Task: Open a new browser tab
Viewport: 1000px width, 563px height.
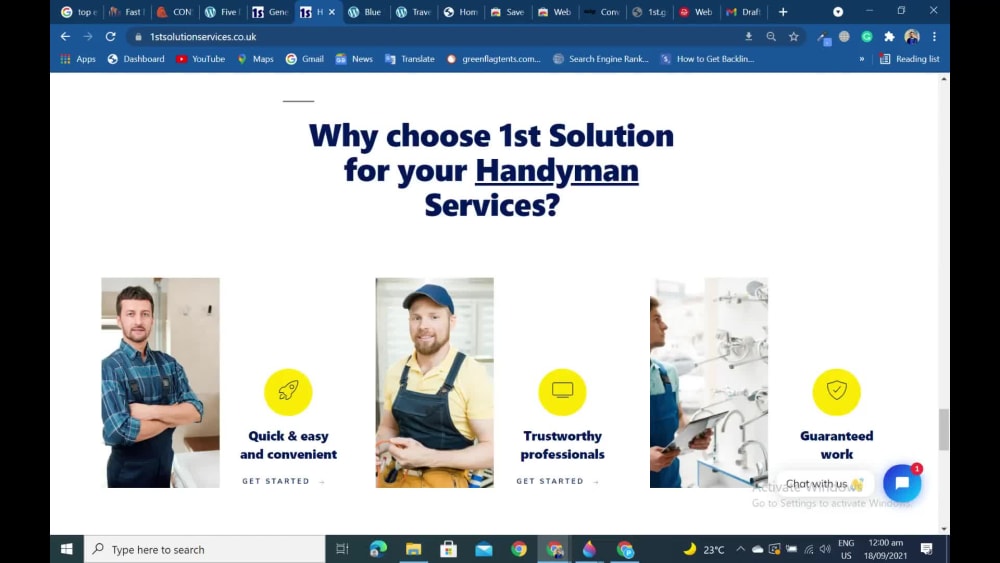Action: point(783,12)
